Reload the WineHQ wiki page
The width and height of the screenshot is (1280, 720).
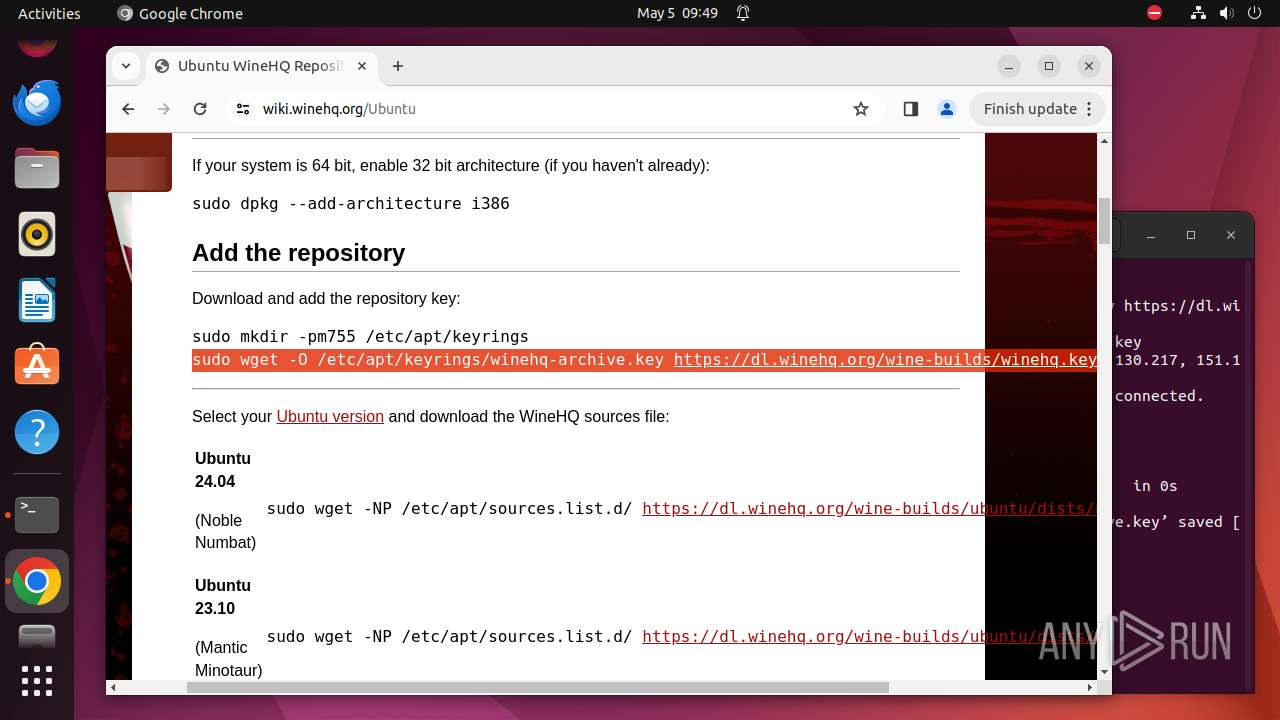200,109
